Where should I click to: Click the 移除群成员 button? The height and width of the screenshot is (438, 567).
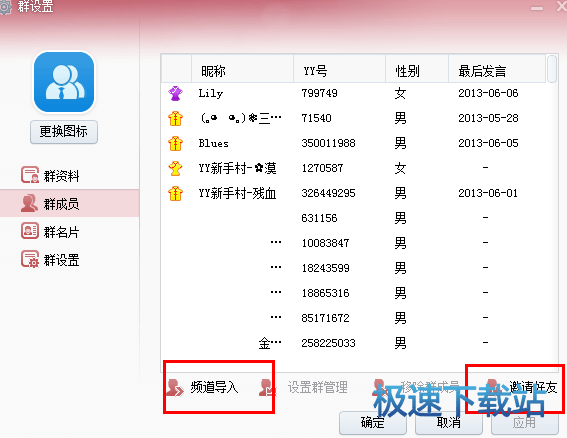coord(416,387)
